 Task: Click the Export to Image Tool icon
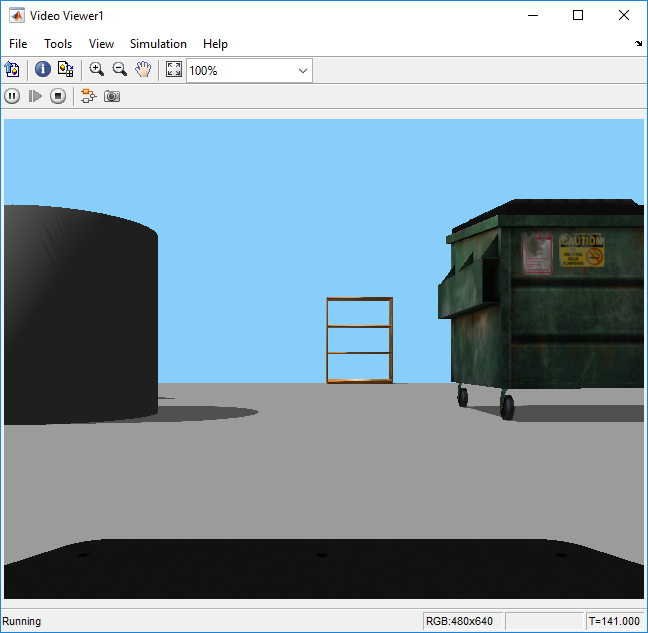pyautogui.click(x=12, y=70)
